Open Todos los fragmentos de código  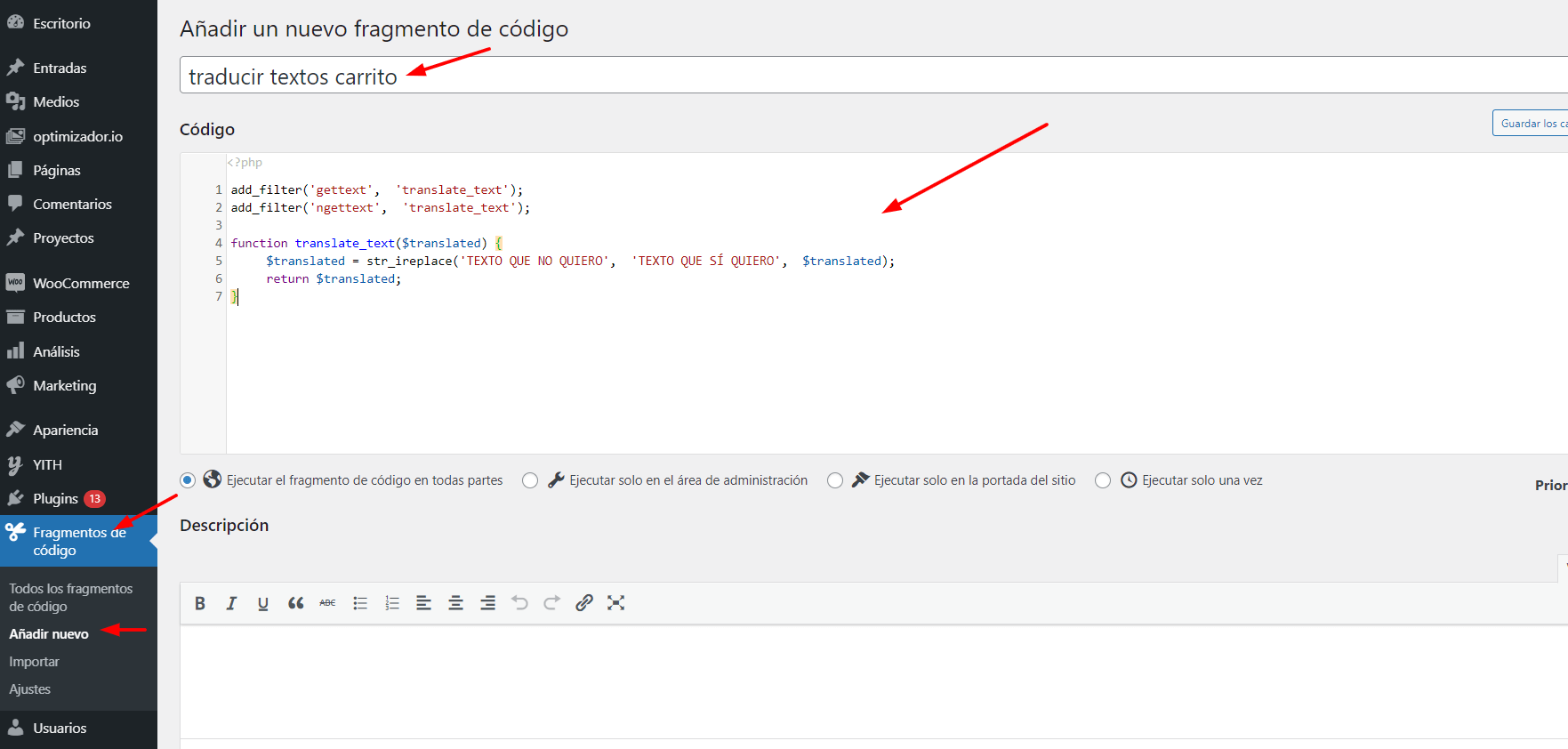pyautogui.click(x=71, y=597)
